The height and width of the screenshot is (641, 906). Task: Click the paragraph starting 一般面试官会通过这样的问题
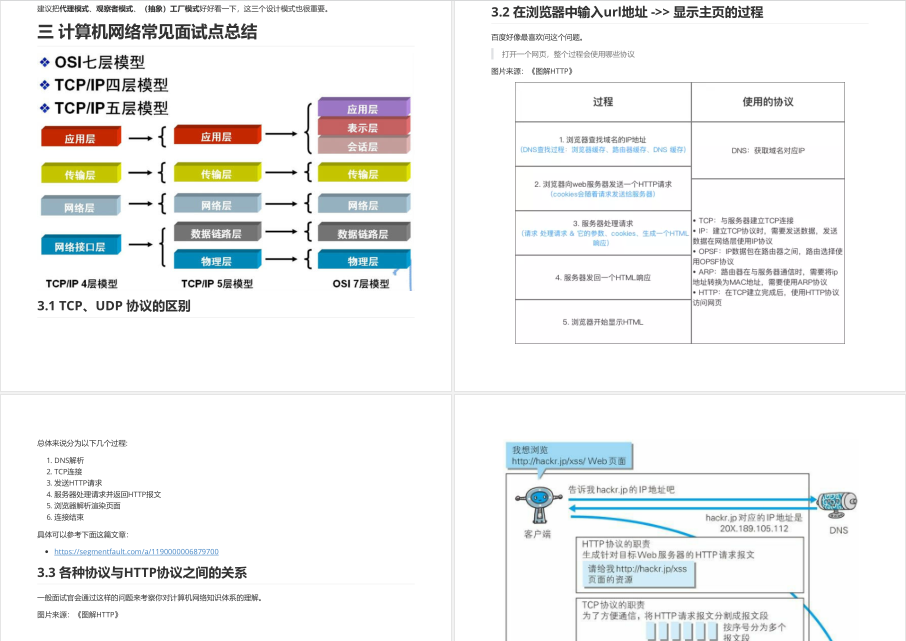point(150,598)
